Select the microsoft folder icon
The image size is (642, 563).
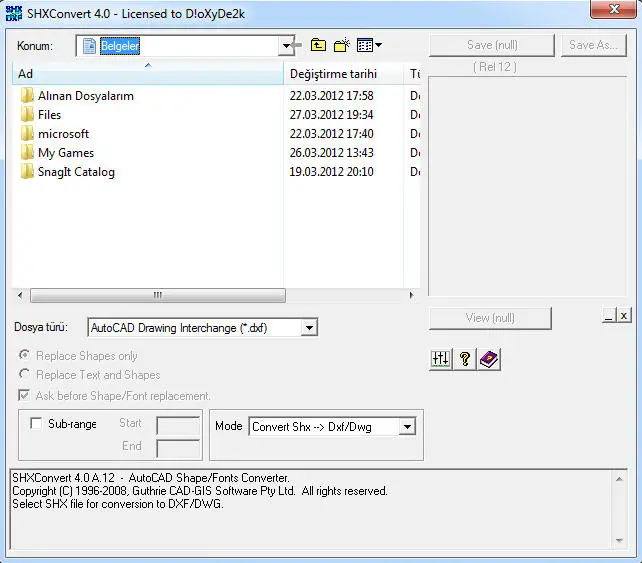[27, 133]
